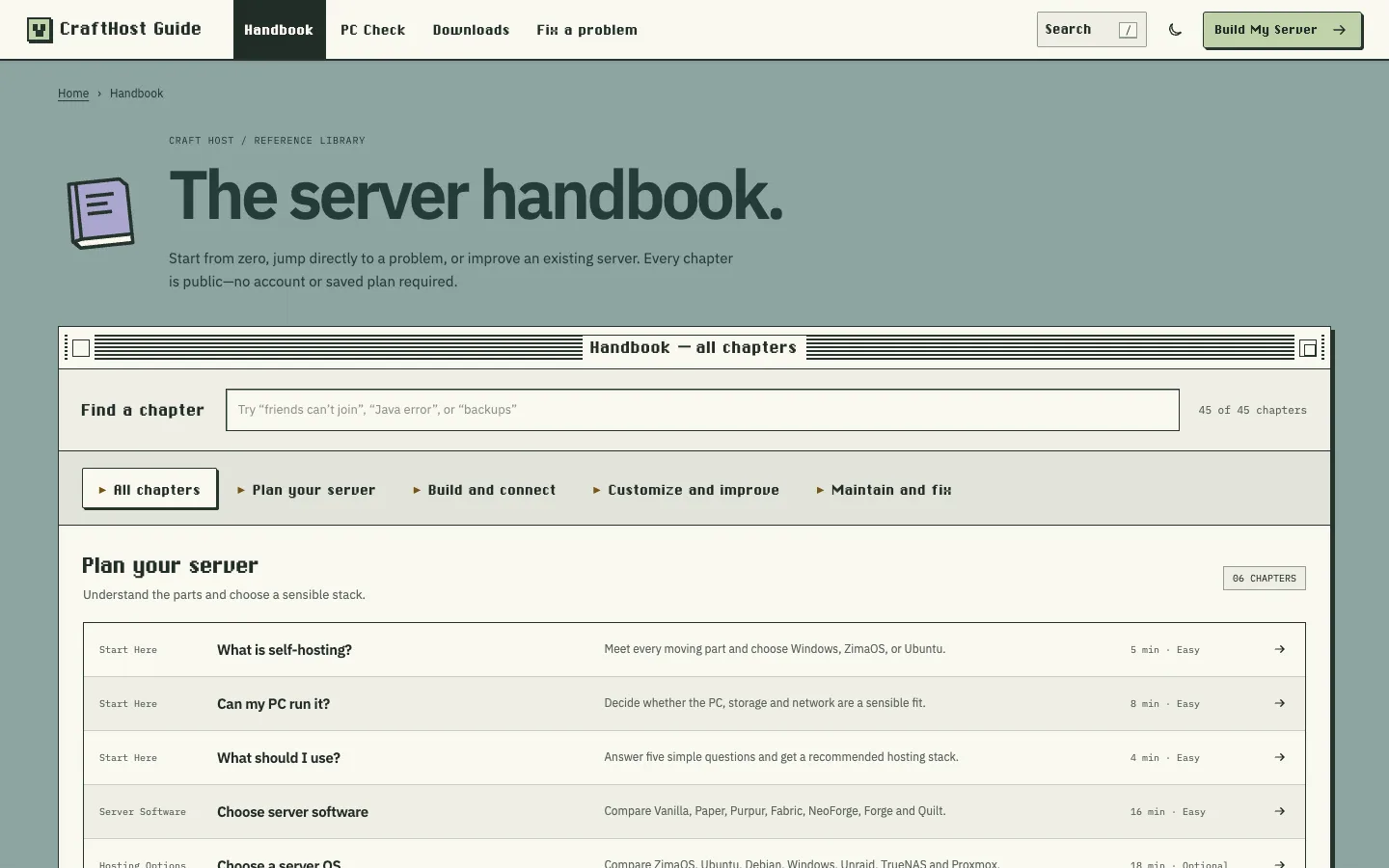Filter by Build and connect

484,490
